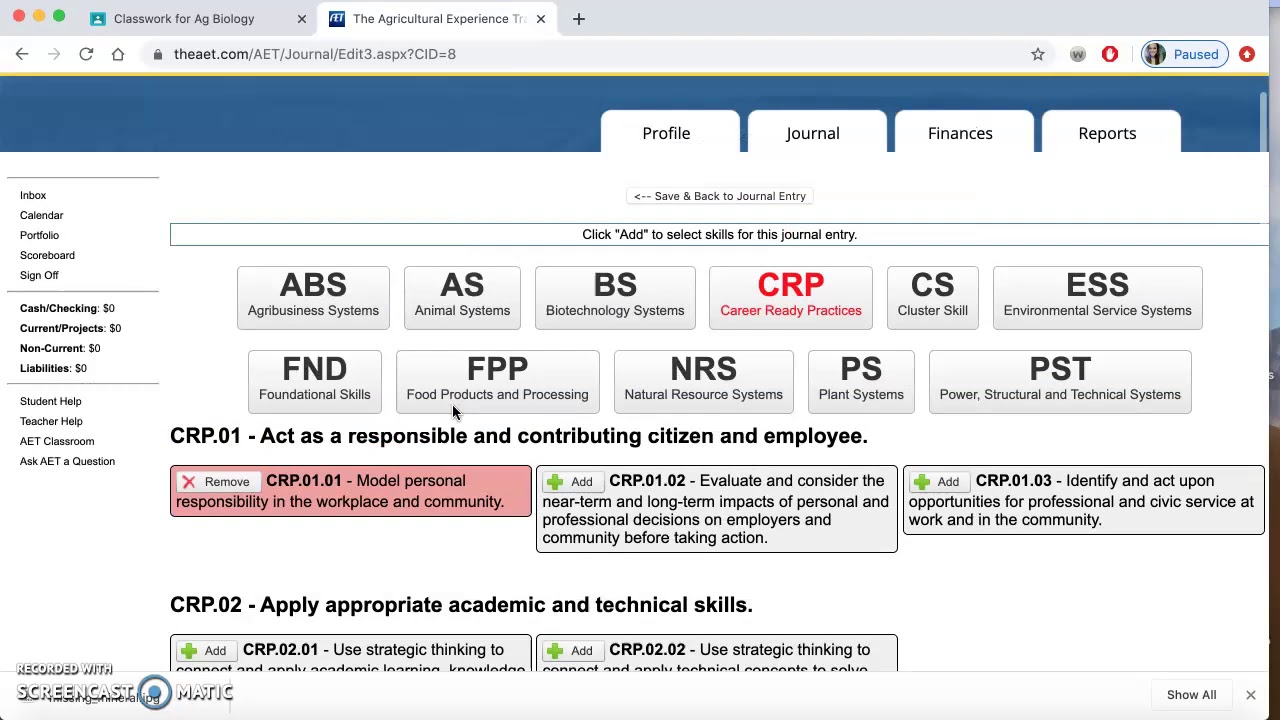Add skill CRP.01.02

(571, 482)
